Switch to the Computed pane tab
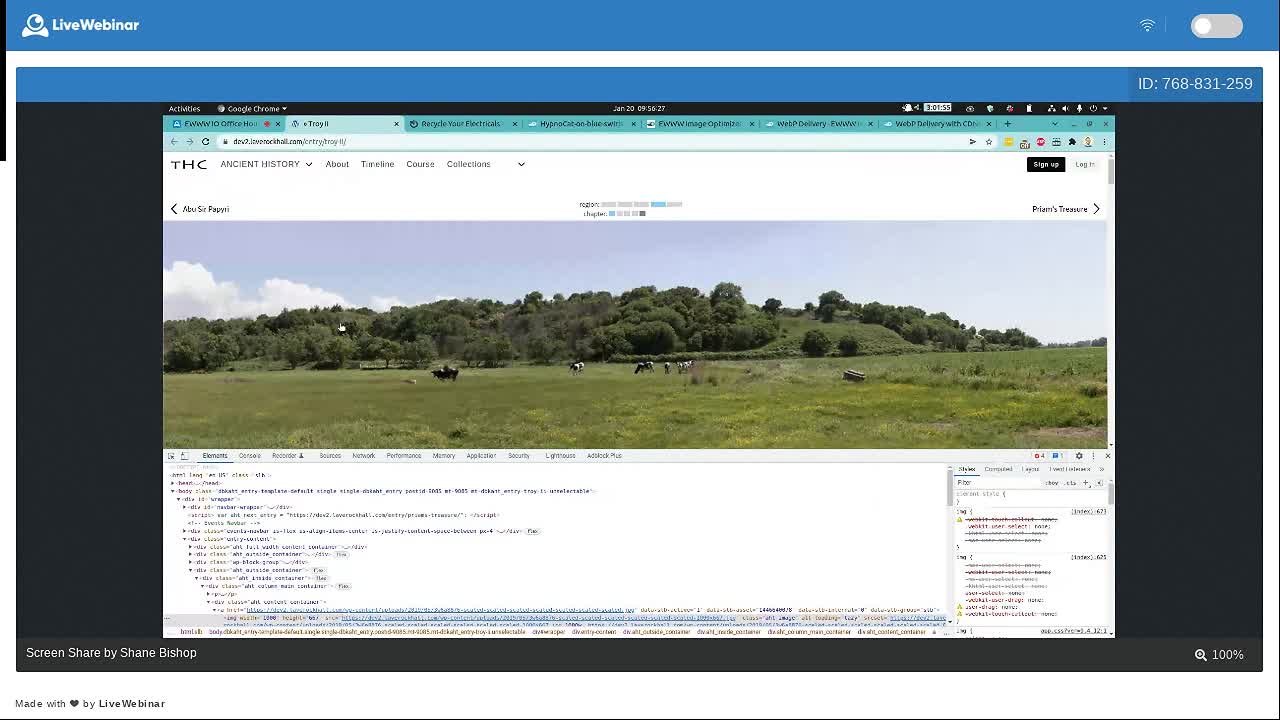The width and height of the screenshot is (1280, 720). click(x=998, y=469)
